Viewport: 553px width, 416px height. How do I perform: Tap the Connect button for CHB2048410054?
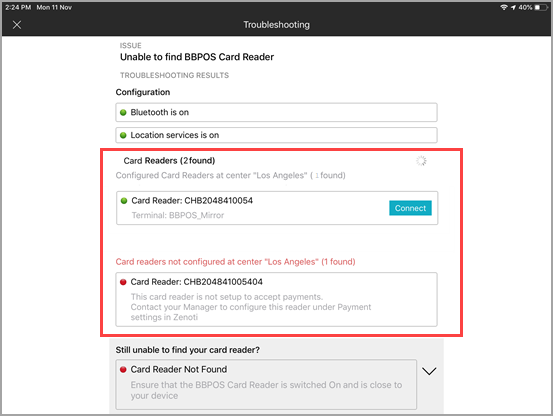pos(410,208)
